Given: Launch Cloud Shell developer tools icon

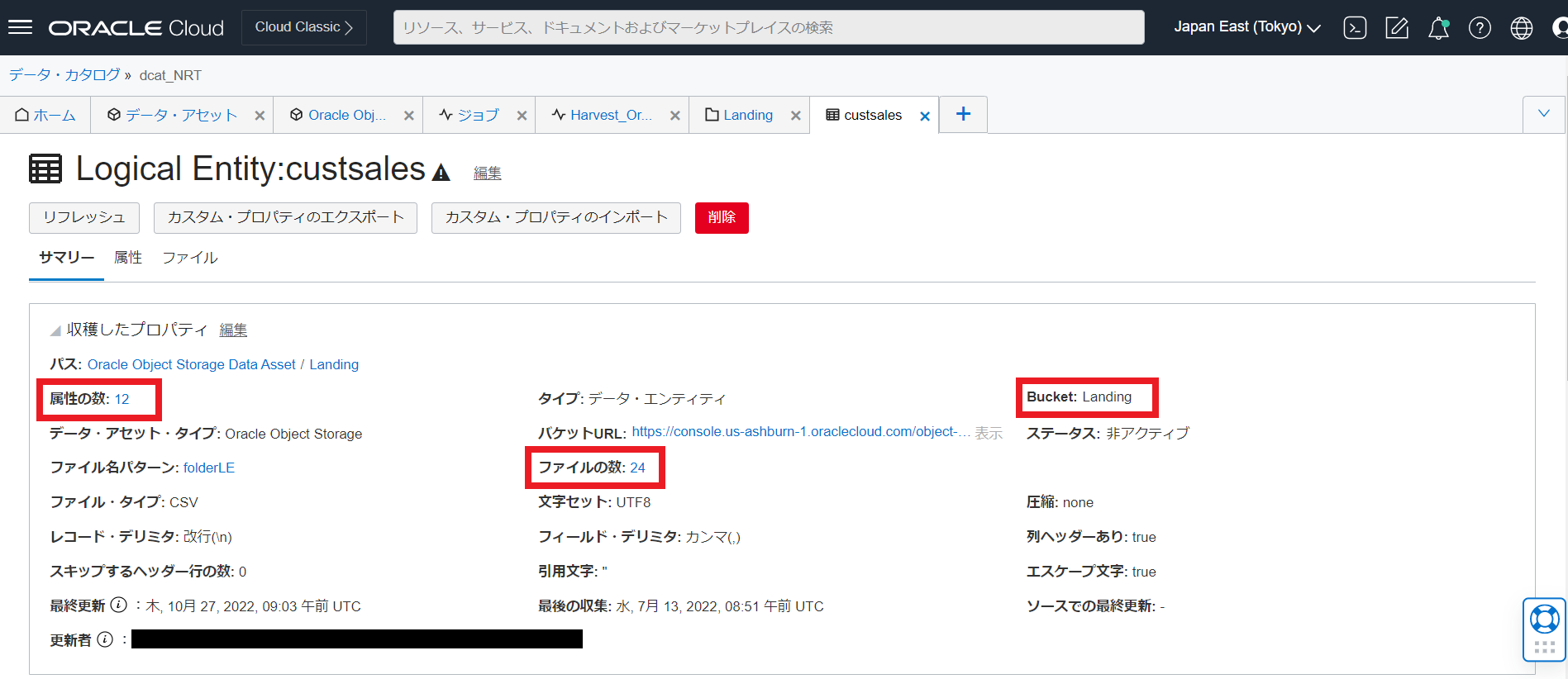Looking at the screenshot, I should [x=1355, y=28].
